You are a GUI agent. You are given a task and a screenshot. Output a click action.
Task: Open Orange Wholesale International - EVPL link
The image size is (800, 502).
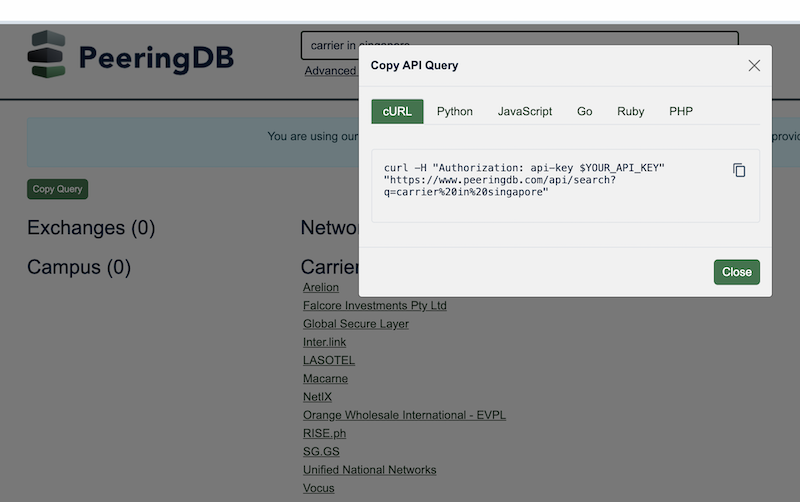click(x=404, y=415)
